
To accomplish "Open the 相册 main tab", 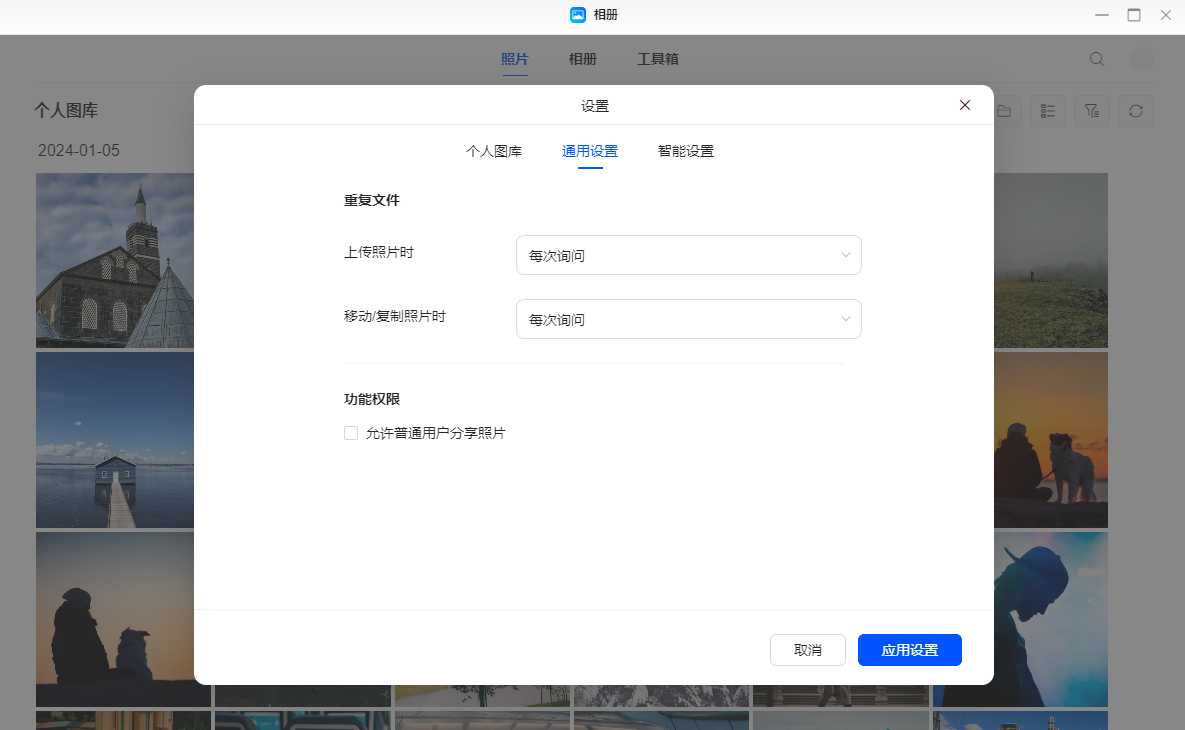I will 583,59.
